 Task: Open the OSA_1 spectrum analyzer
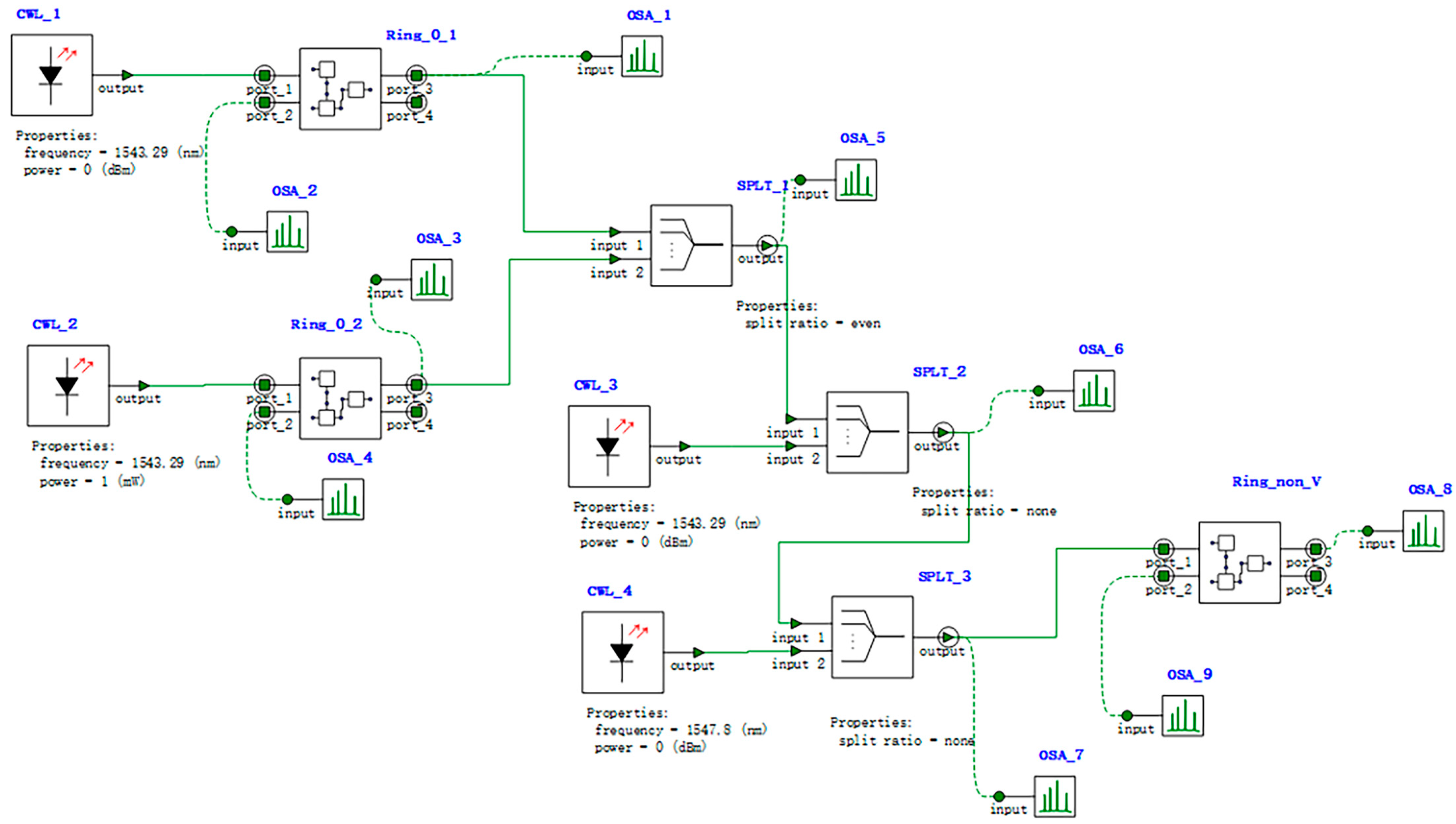coord(642,56)
